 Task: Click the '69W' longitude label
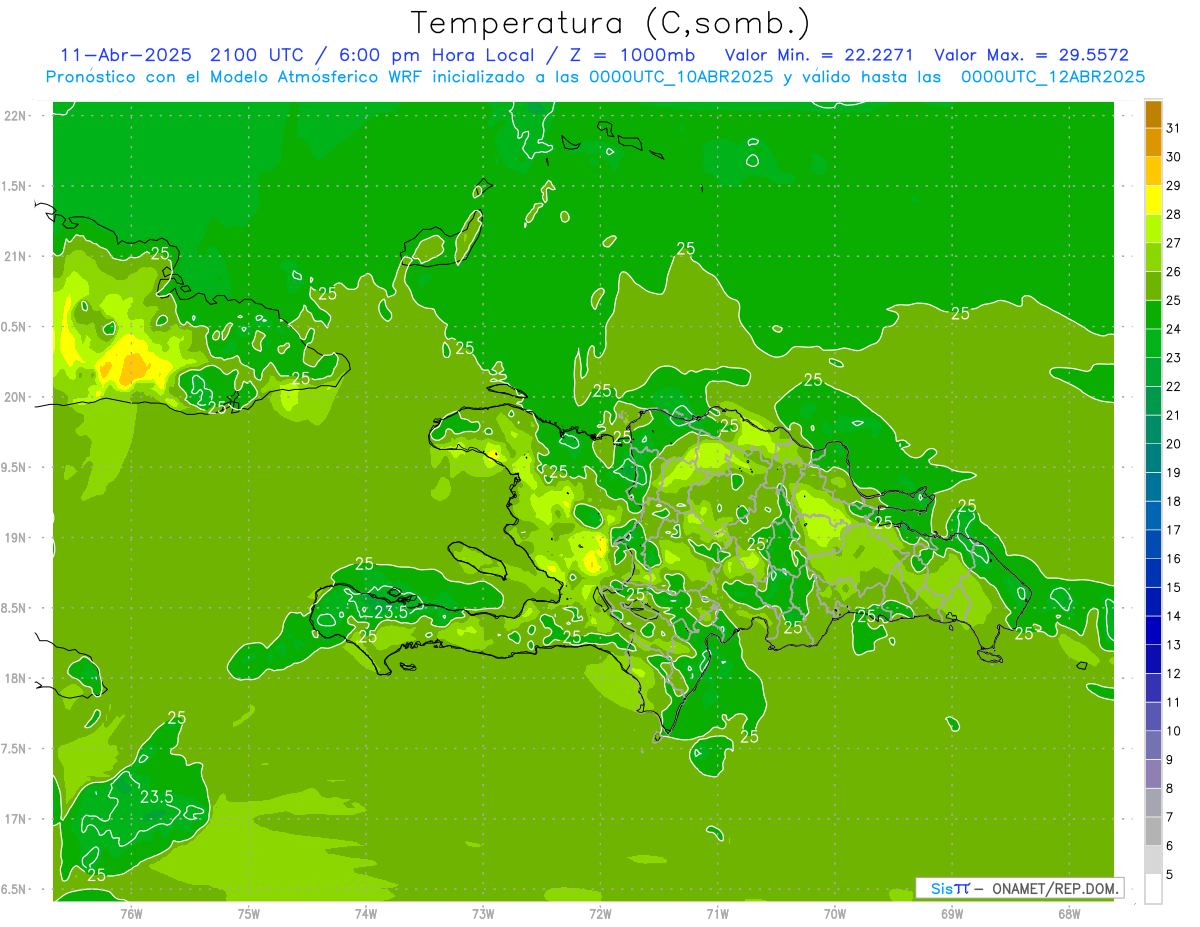[x=952, y=913]
